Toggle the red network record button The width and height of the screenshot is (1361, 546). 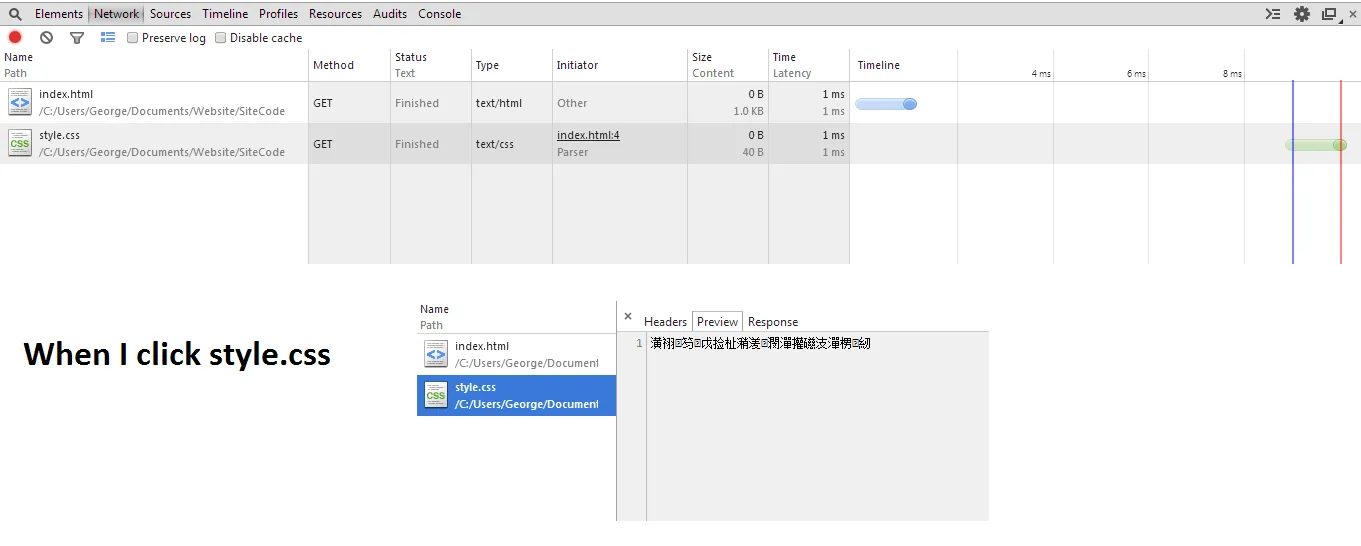[x=15, y=38]
